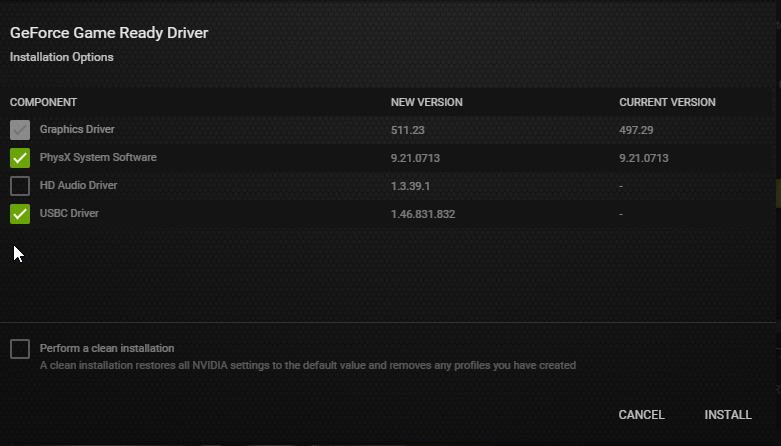This screenshot has width=781, height=446.
Task: Uncheck the USBC Driver checkbox
Action: pyautogui.click(x=20, y=214)
